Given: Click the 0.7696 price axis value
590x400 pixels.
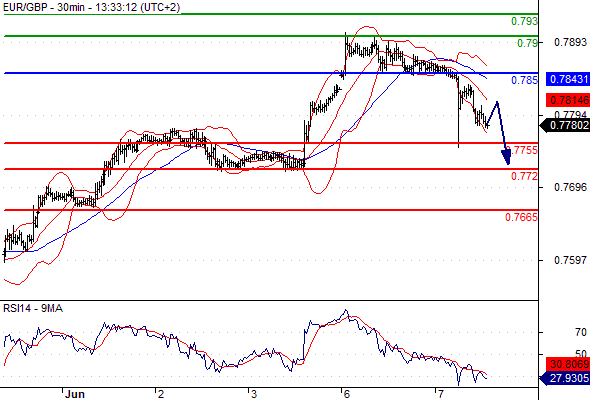Looking at the screenshot, I should (570, 187).
